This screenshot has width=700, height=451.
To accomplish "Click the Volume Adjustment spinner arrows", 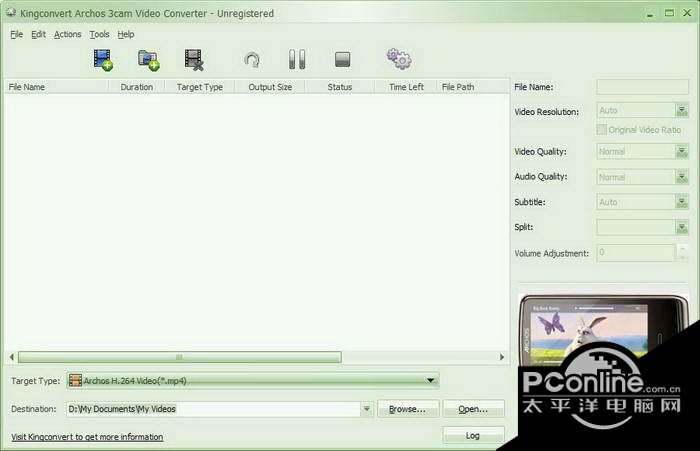I will 682,253.
